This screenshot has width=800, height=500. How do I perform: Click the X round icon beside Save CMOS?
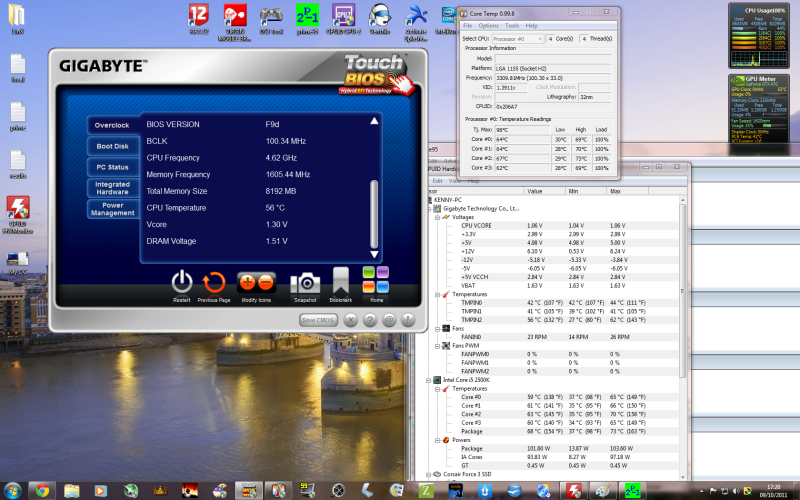pyautogui.click(x=351, y=320)
